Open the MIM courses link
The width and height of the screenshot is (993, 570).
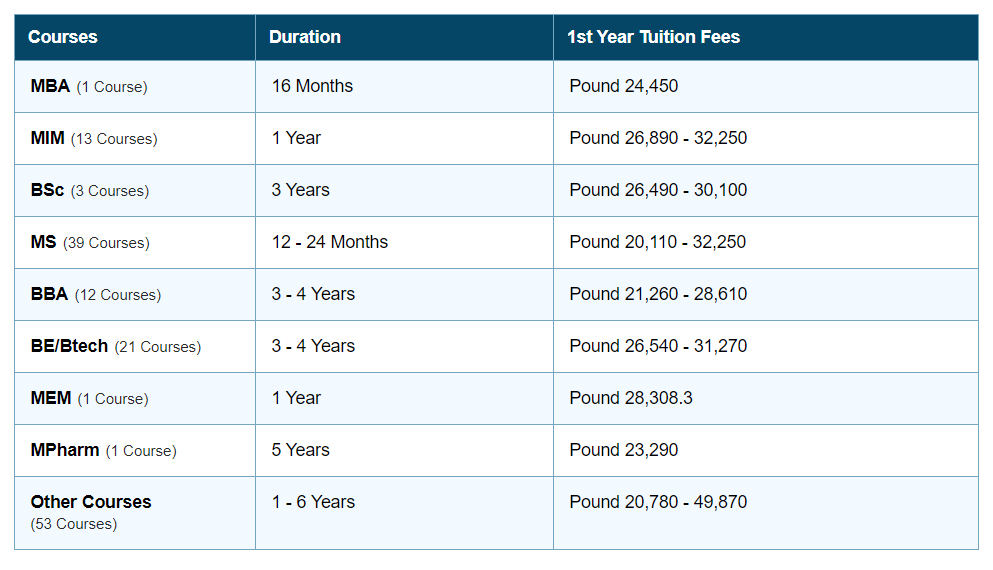(x=48, y=138)
